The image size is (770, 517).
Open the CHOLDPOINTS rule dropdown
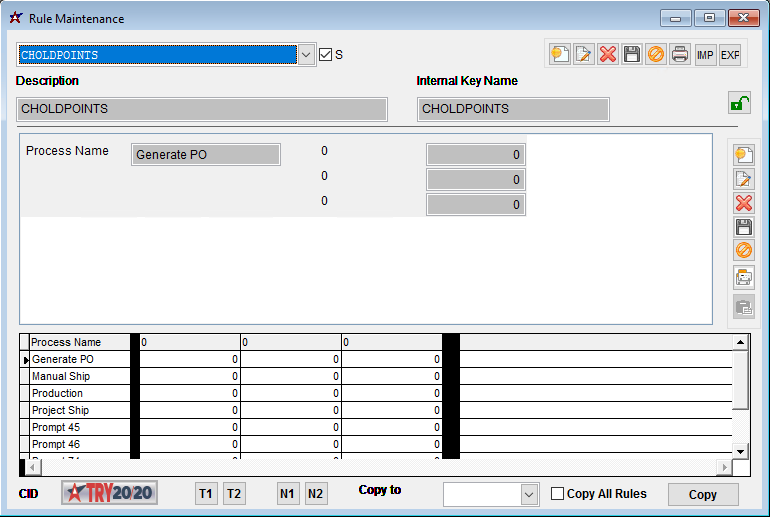click(x=307, y=55)
